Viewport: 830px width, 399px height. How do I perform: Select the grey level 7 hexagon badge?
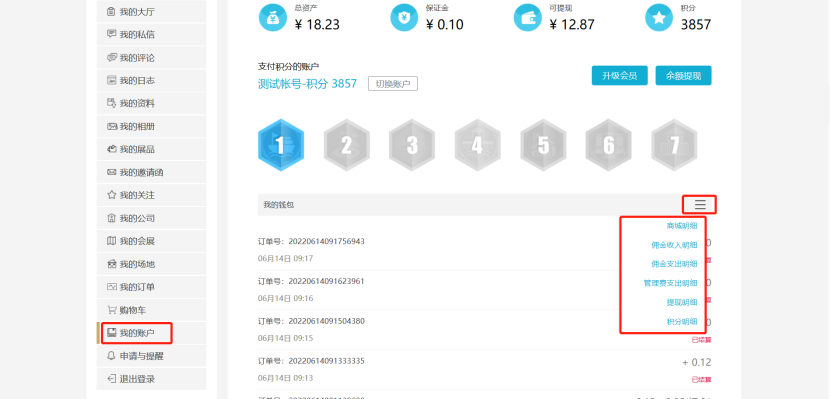pyautogui.click(x=674, y=145)
